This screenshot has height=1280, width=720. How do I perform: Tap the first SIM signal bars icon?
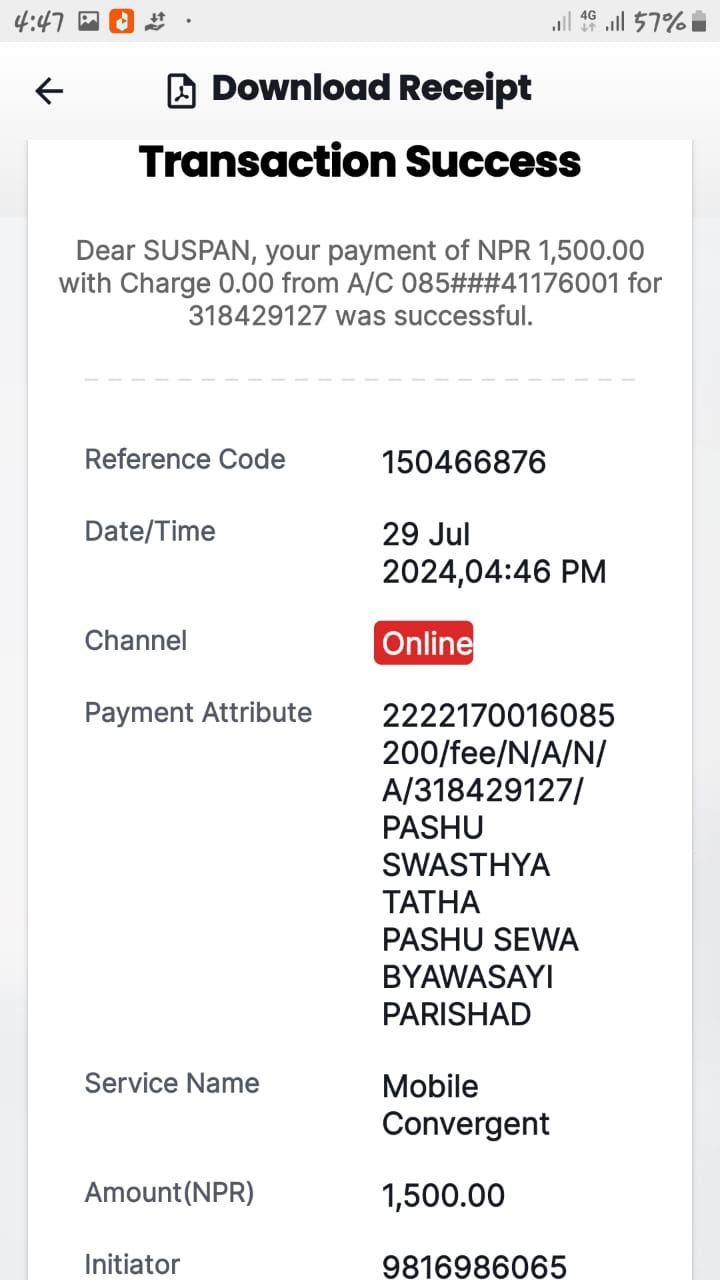[x=561, y=22]
